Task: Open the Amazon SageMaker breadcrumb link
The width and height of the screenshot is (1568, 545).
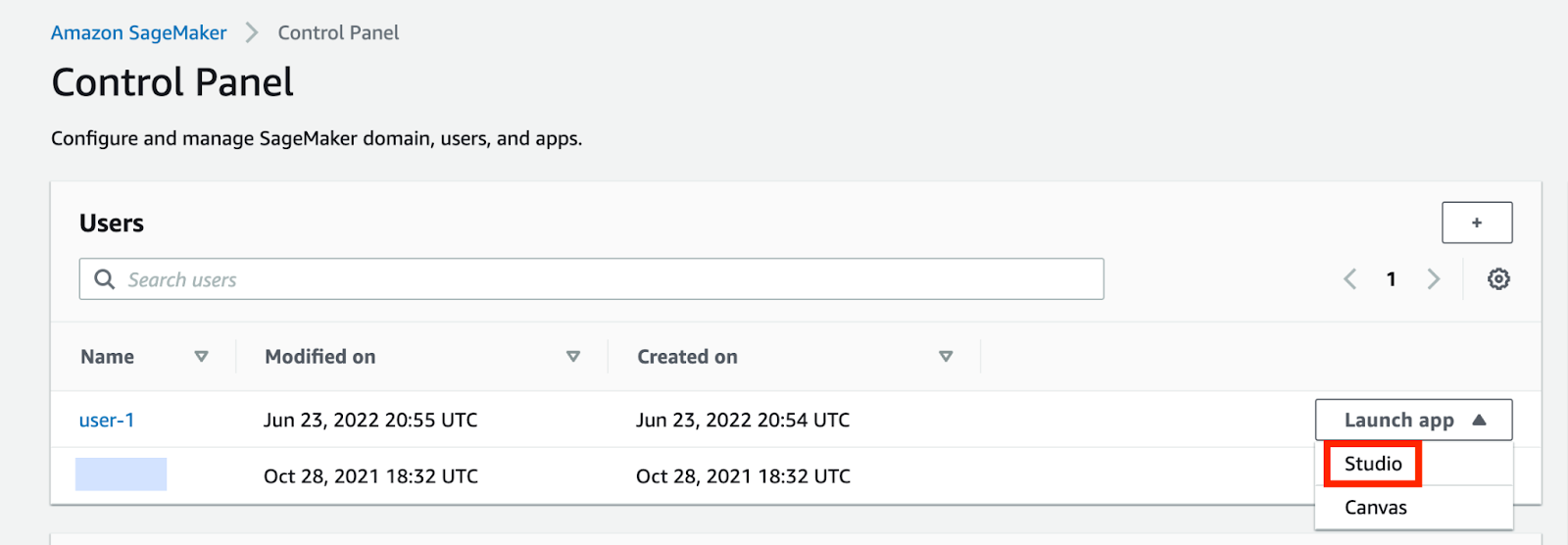Action: (138, 32)
